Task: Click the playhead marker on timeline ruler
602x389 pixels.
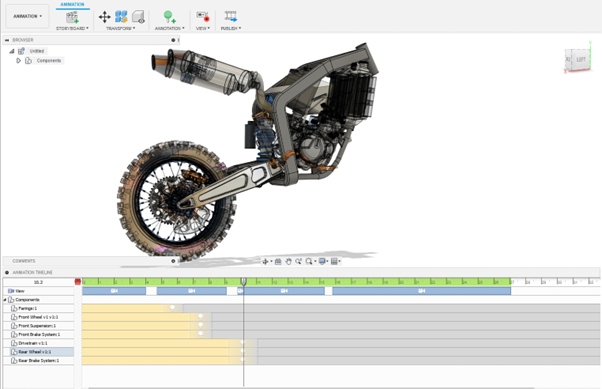Action: [243, 282]
